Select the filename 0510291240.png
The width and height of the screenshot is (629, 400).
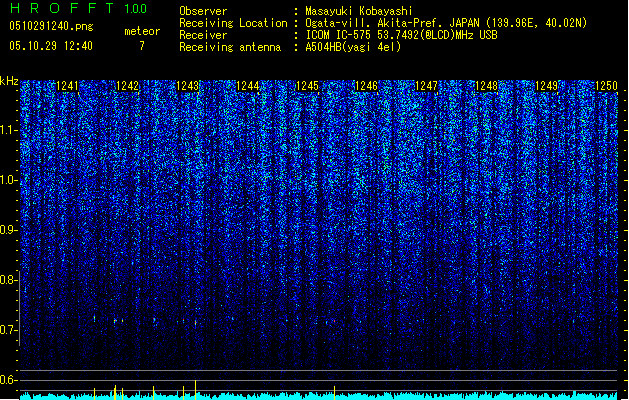(51, 27)
